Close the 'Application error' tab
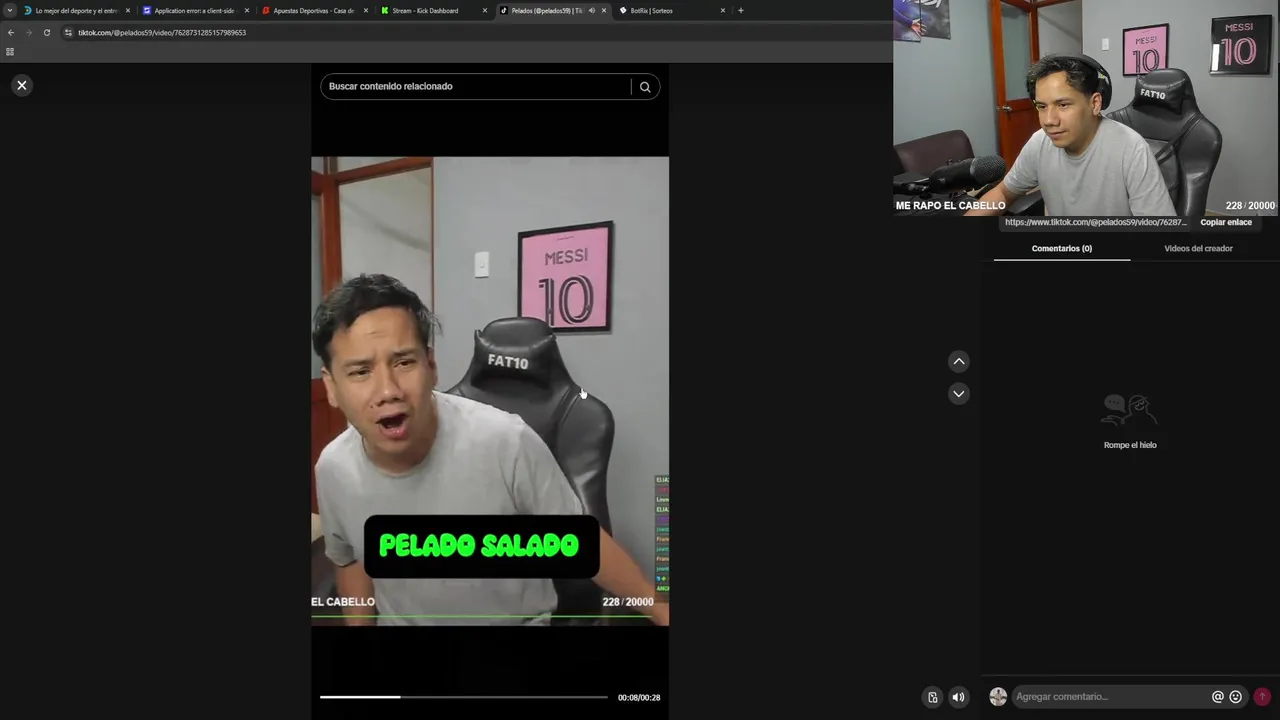 click(247, 10)
